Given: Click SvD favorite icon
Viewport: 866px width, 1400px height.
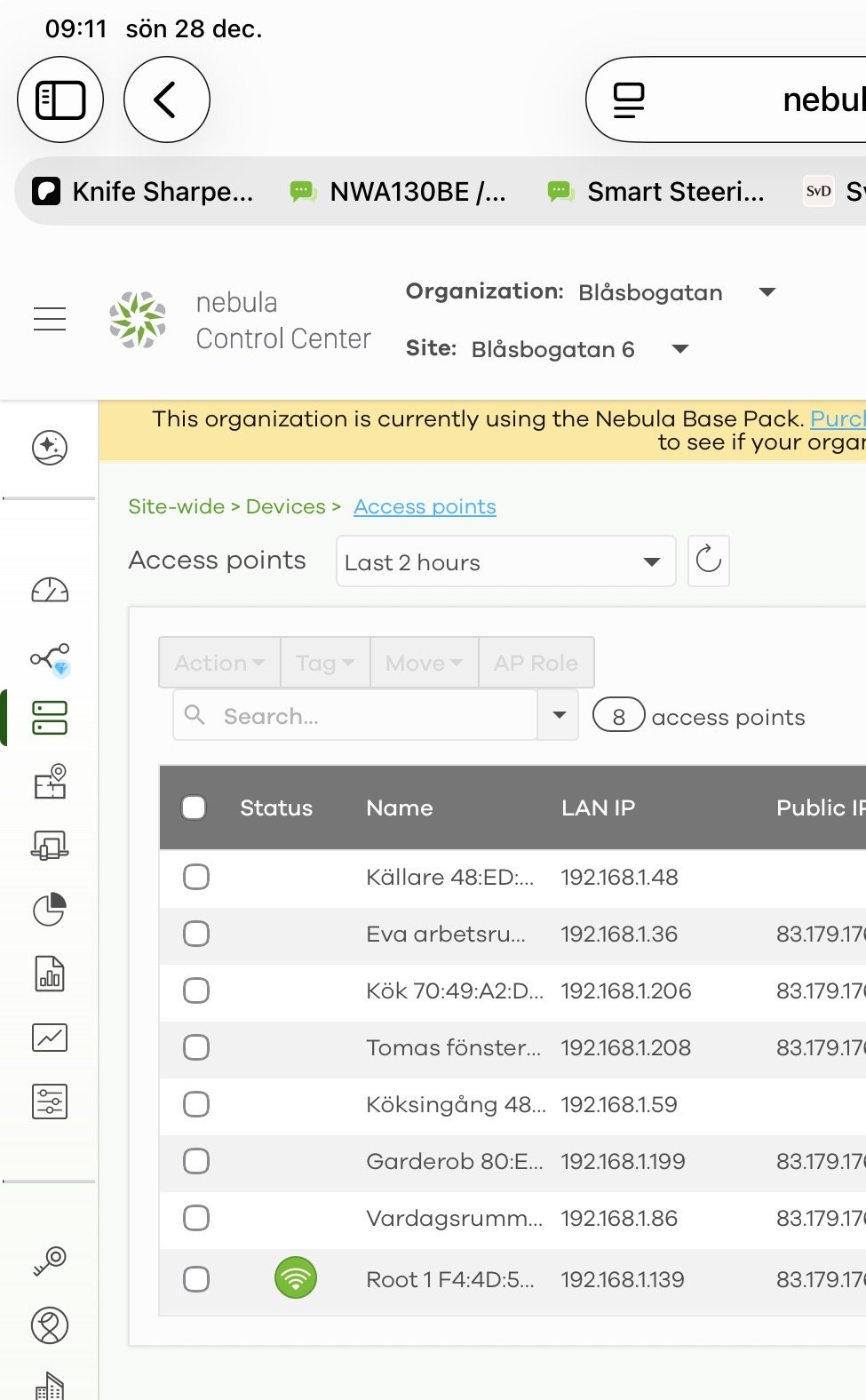Looking at the screenshot, I should (x=819, y=191).
